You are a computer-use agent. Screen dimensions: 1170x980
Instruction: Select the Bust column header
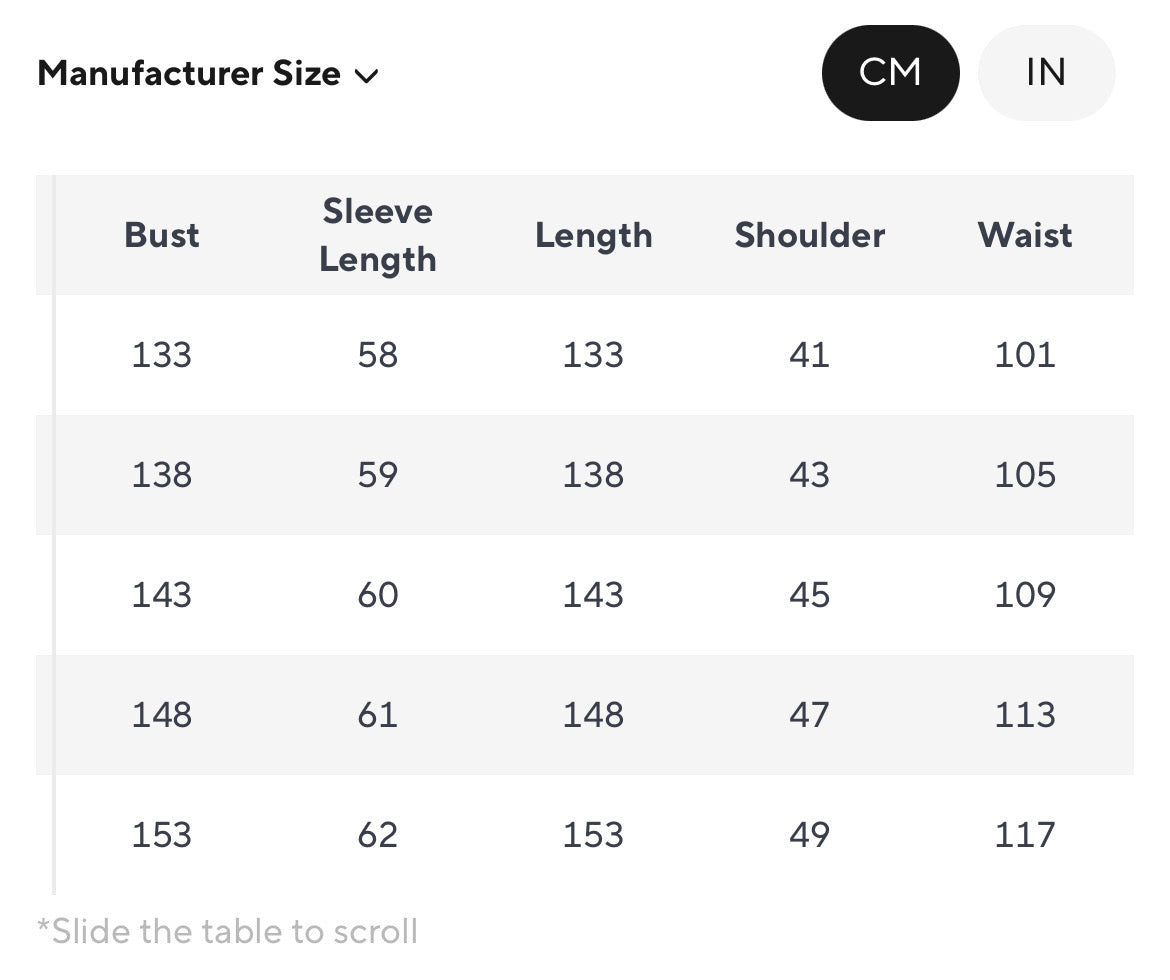pos(162,235)
